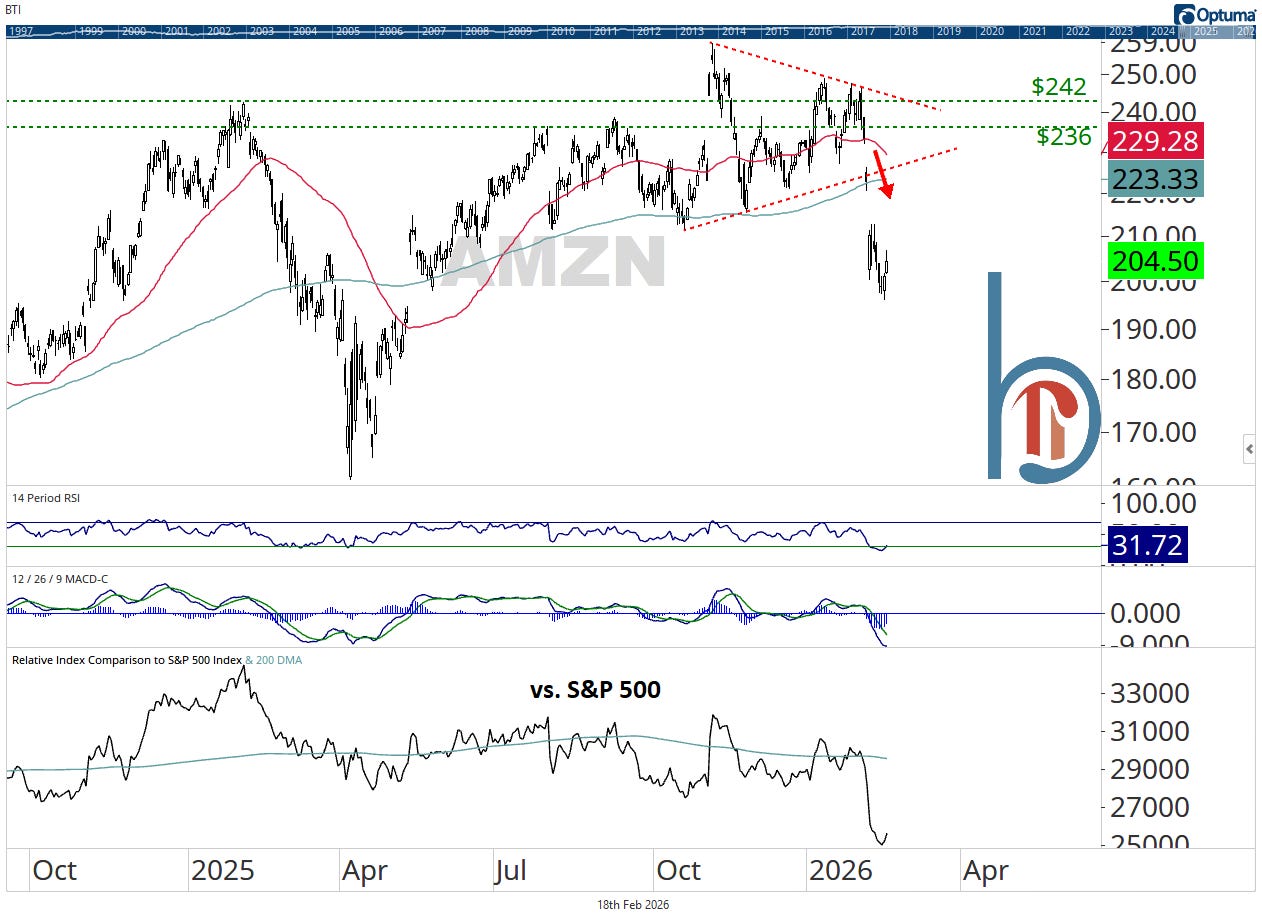Jump to 2018 in the overview timeline

(906, 31)
